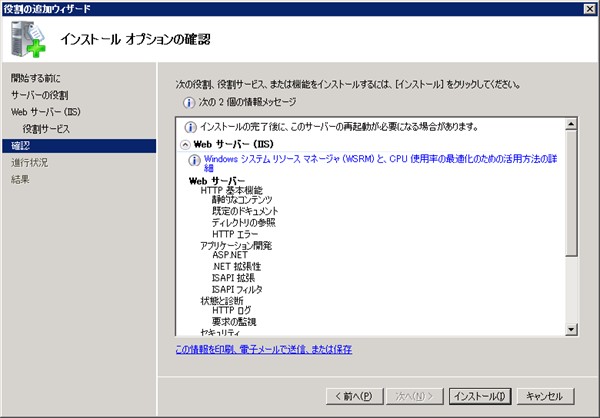Select Web サーバー (IIS) step in sidebar

point(46,112)
